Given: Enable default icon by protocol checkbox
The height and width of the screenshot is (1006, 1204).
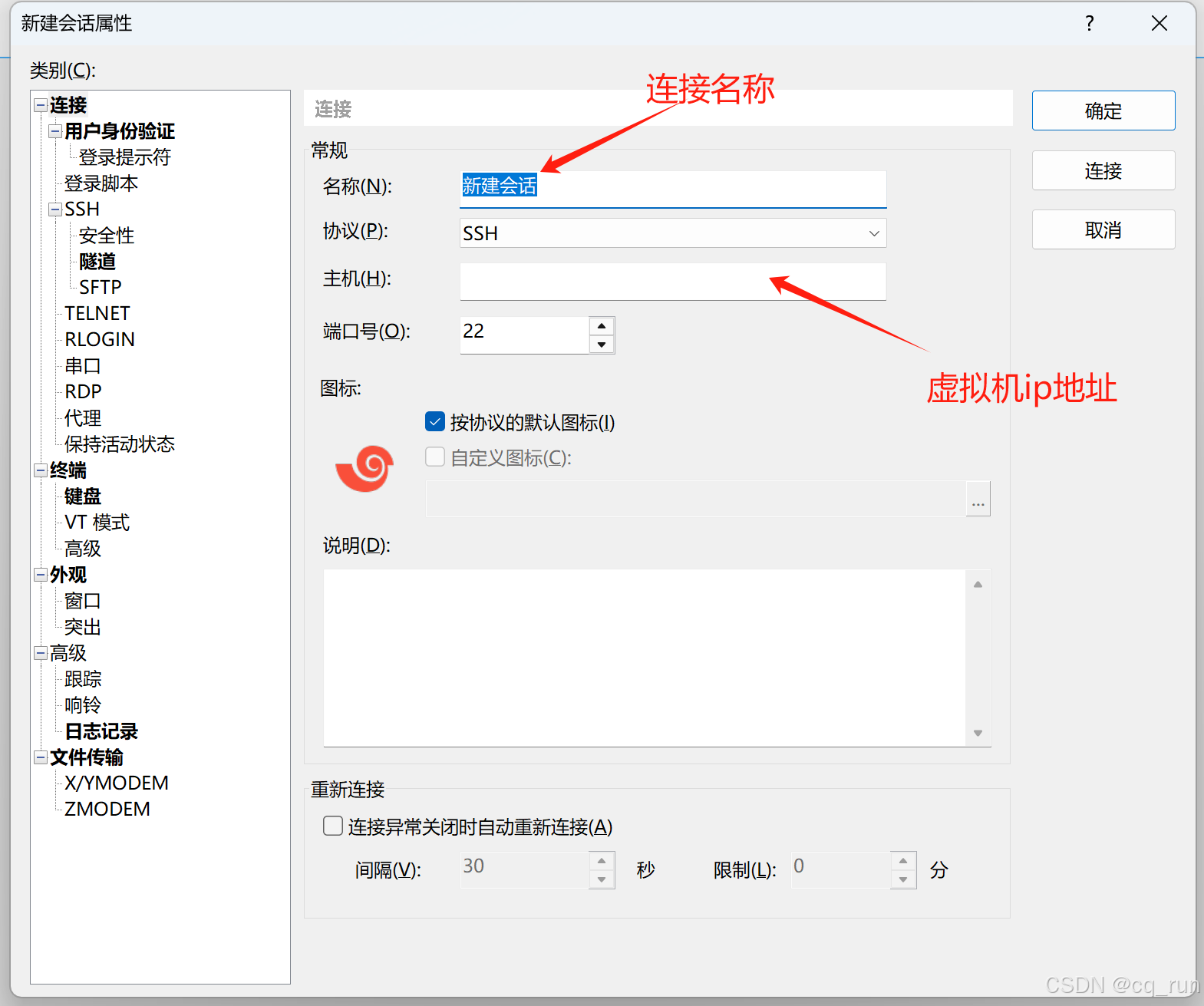Looking at the screenshot, I should pos(435,421).
